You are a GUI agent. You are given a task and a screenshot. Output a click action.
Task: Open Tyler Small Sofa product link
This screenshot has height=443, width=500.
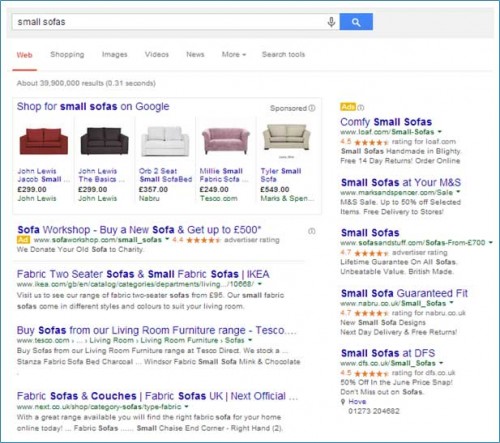pos(281,175)
